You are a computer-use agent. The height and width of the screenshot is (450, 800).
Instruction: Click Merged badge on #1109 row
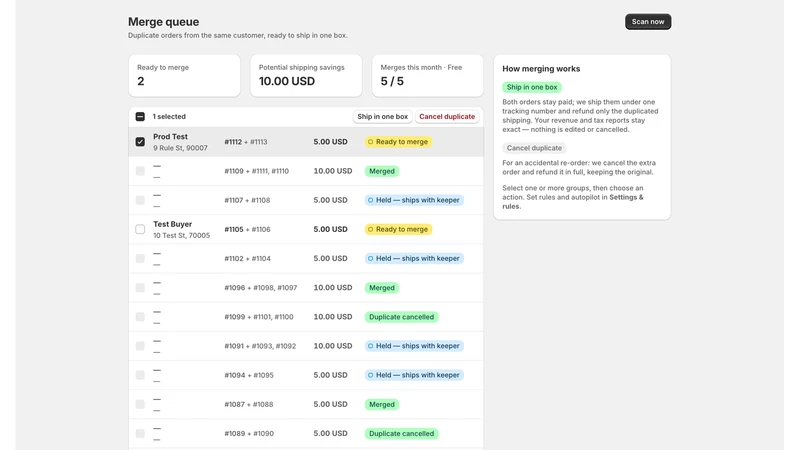click(x=382, y=171)
